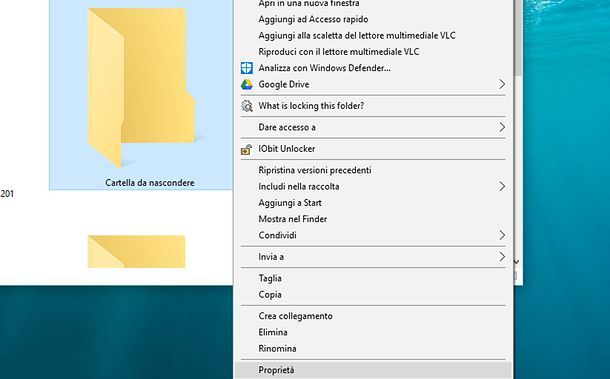Expand the Invia a submenu arrow
610x379 pixels.
pyautogui.click(x=502, y=256)
